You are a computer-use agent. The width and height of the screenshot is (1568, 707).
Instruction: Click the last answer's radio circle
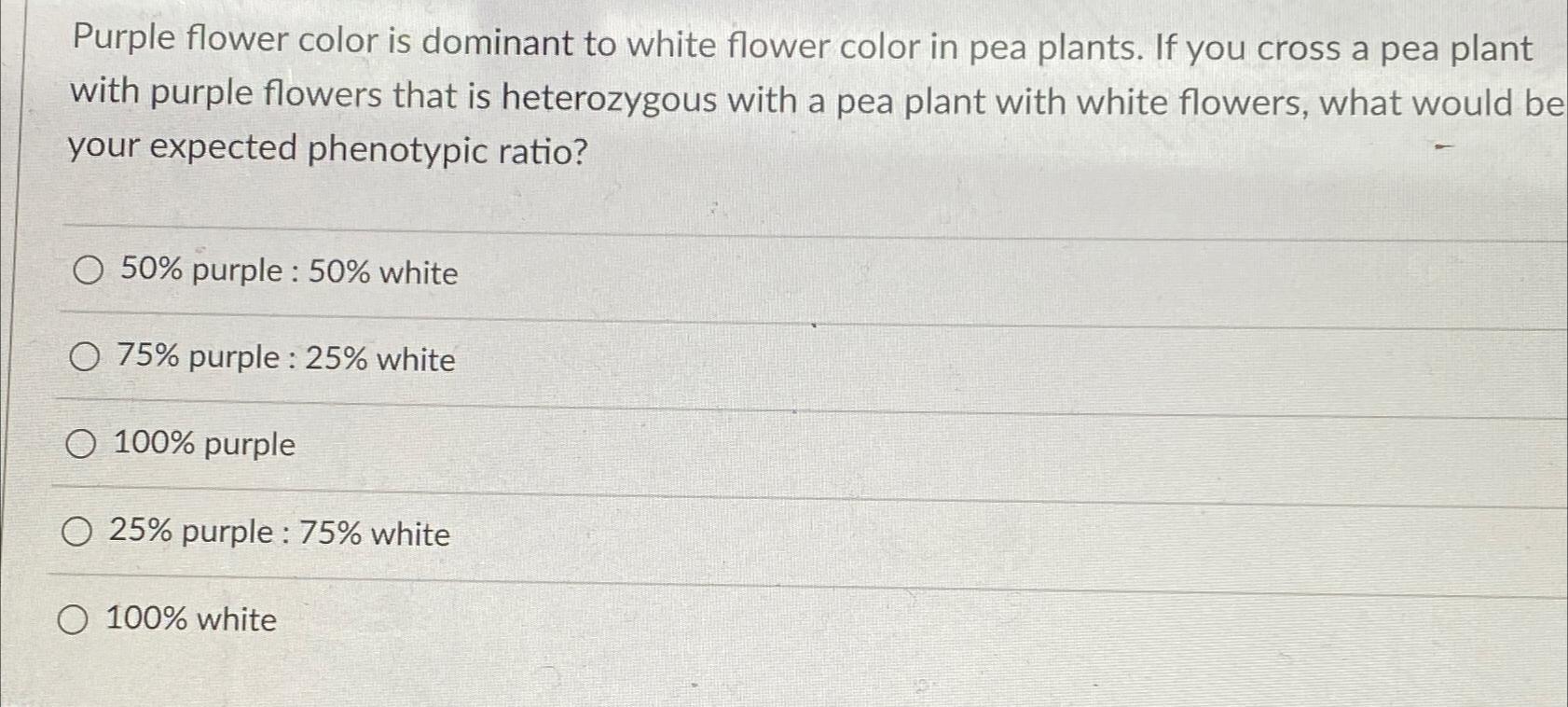tap(75, 619)
